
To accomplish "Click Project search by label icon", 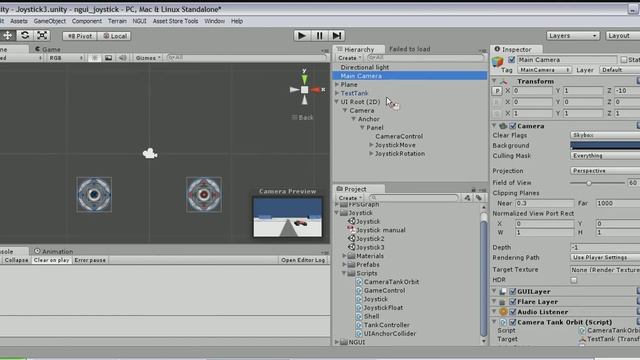I will click(x=479, y=198).
